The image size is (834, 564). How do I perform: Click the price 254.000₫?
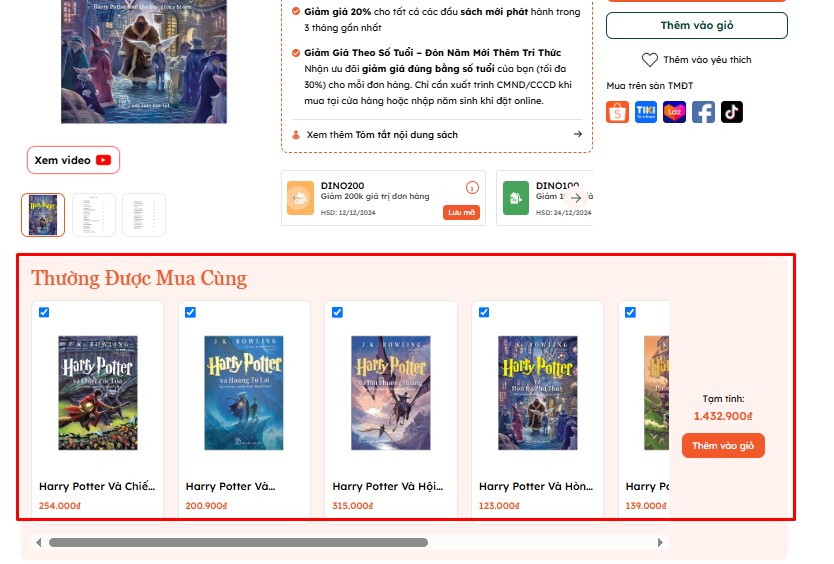(60, 505)
